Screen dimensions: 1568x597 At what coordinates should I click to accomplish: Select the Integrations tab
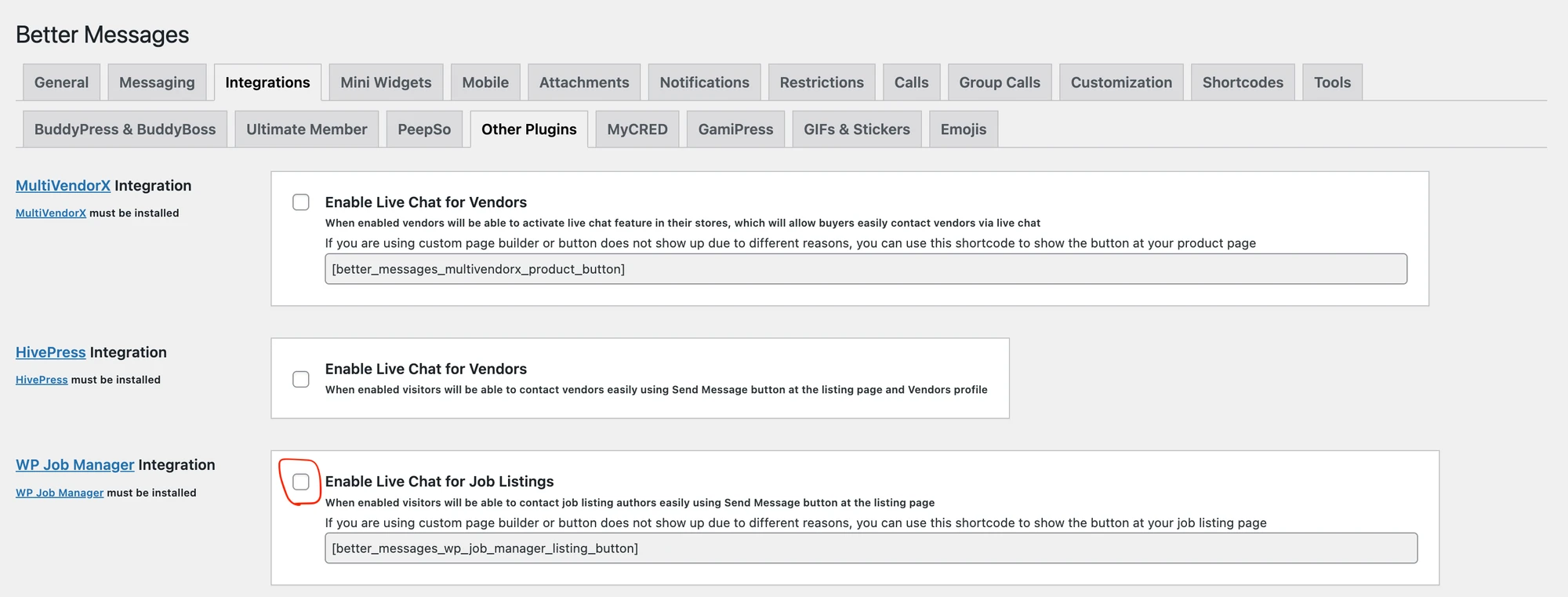click(267, 82)
